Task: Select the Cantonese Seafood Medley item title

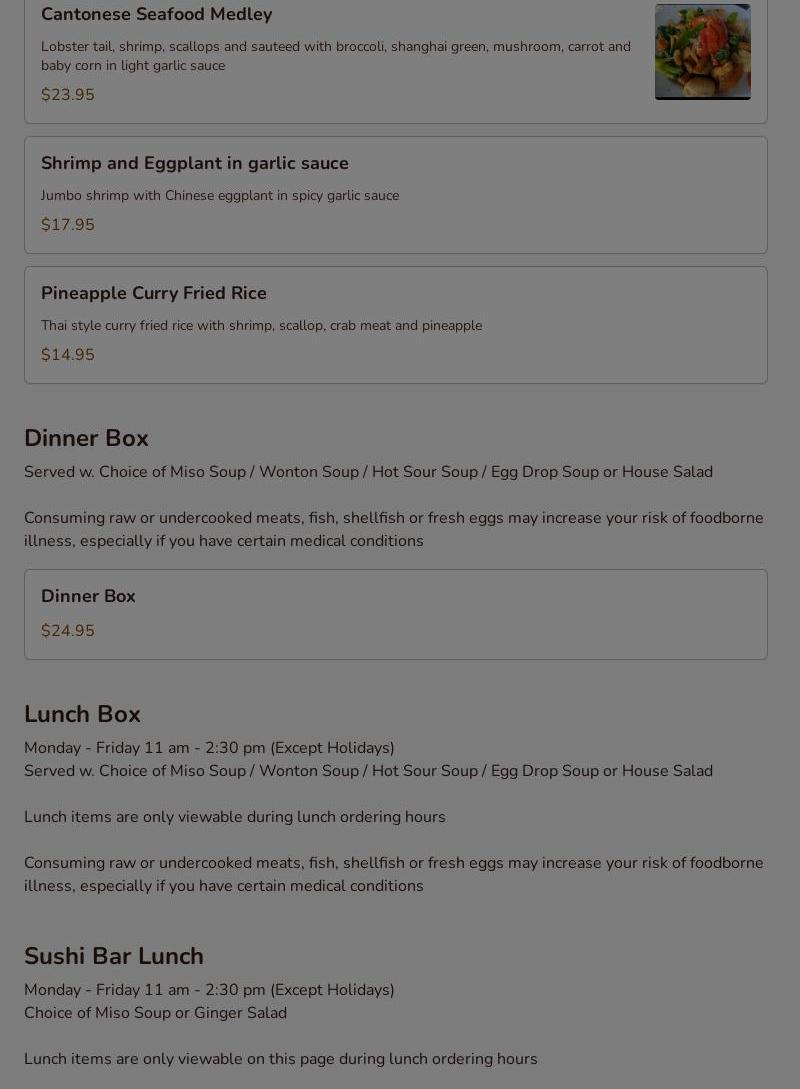Action: click(156, 14)
